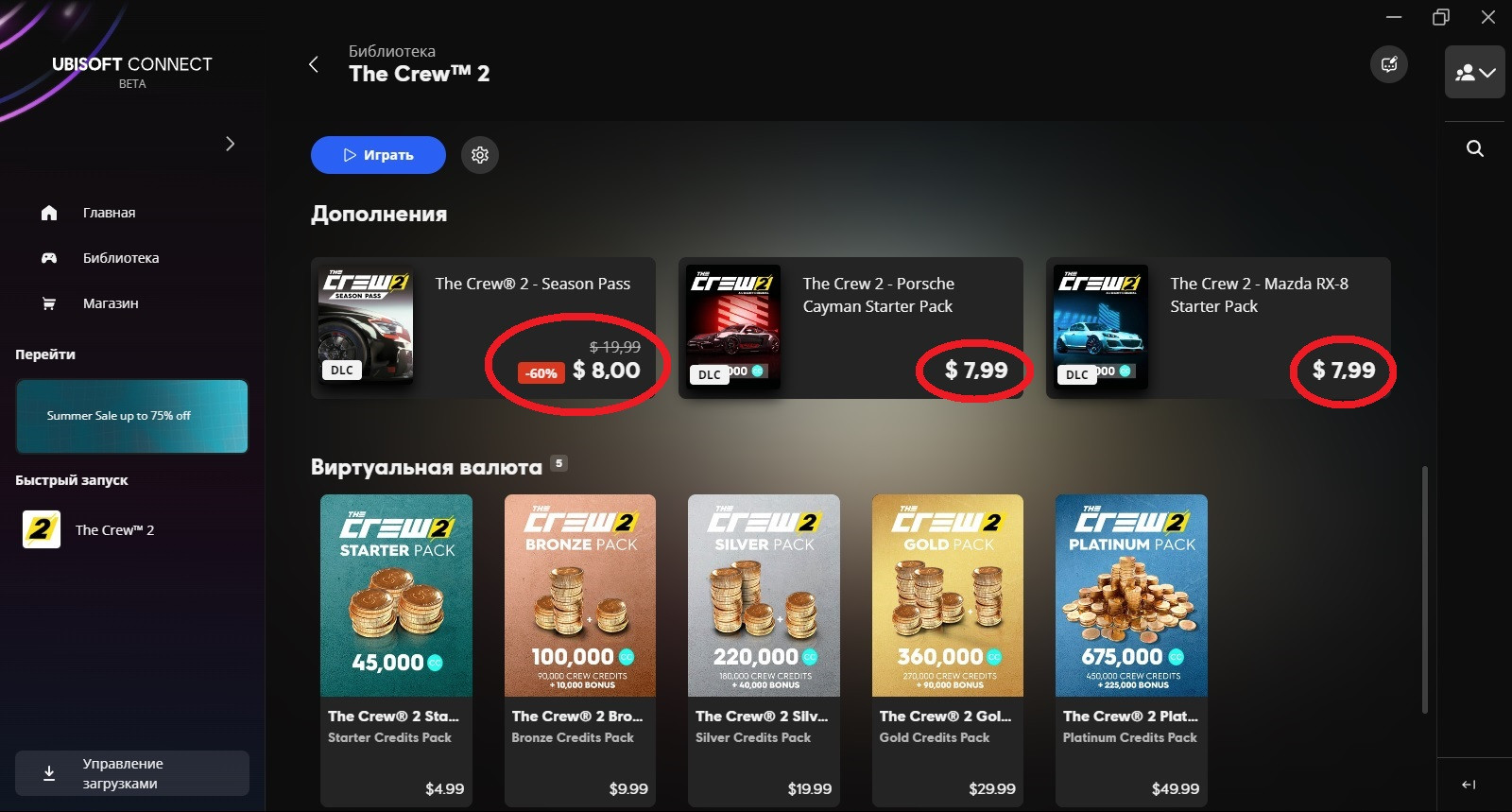Collapse right panel with bottom arrow icon
This screenshot has height=812, width=1512.
(x=1469, y=784)
